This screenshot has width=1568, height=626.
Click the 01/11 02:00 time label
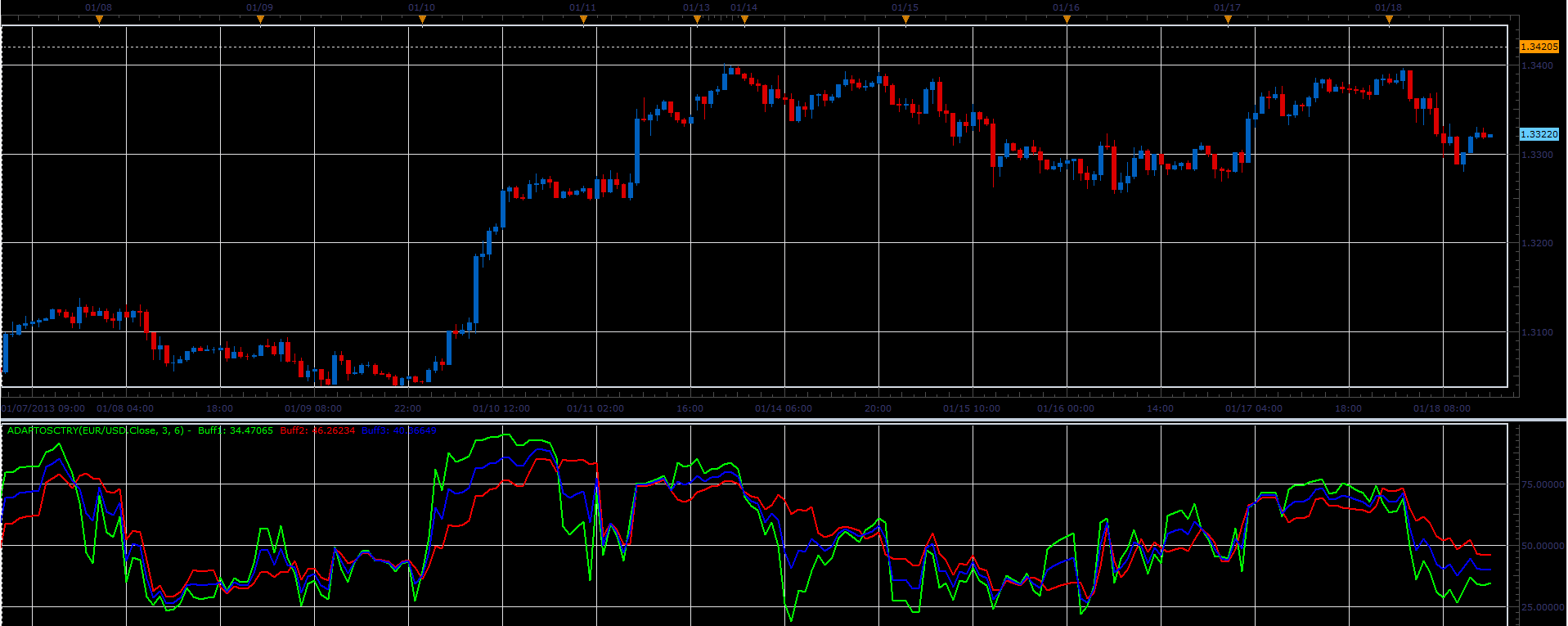(595, 408)
